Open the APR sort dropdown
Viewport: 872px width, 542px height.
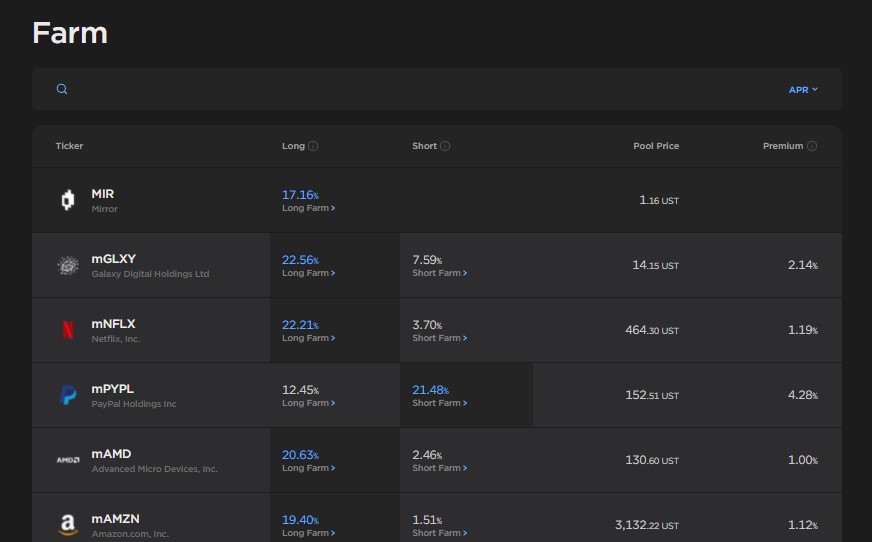coord(803,89)
